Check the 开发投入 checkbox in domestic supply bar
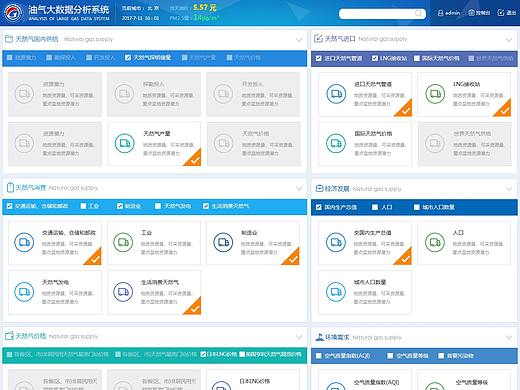The image size is (520, 390). pyautogui.click(x=89, y=58)
